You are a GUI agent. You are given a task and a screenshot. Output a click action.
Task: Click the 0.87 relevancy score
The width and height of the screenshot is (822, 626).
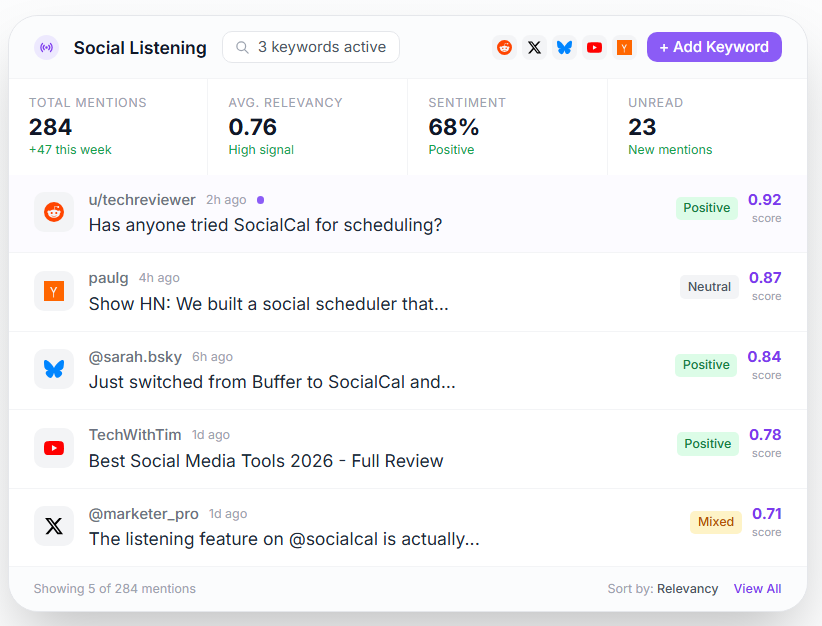[765, 278]
